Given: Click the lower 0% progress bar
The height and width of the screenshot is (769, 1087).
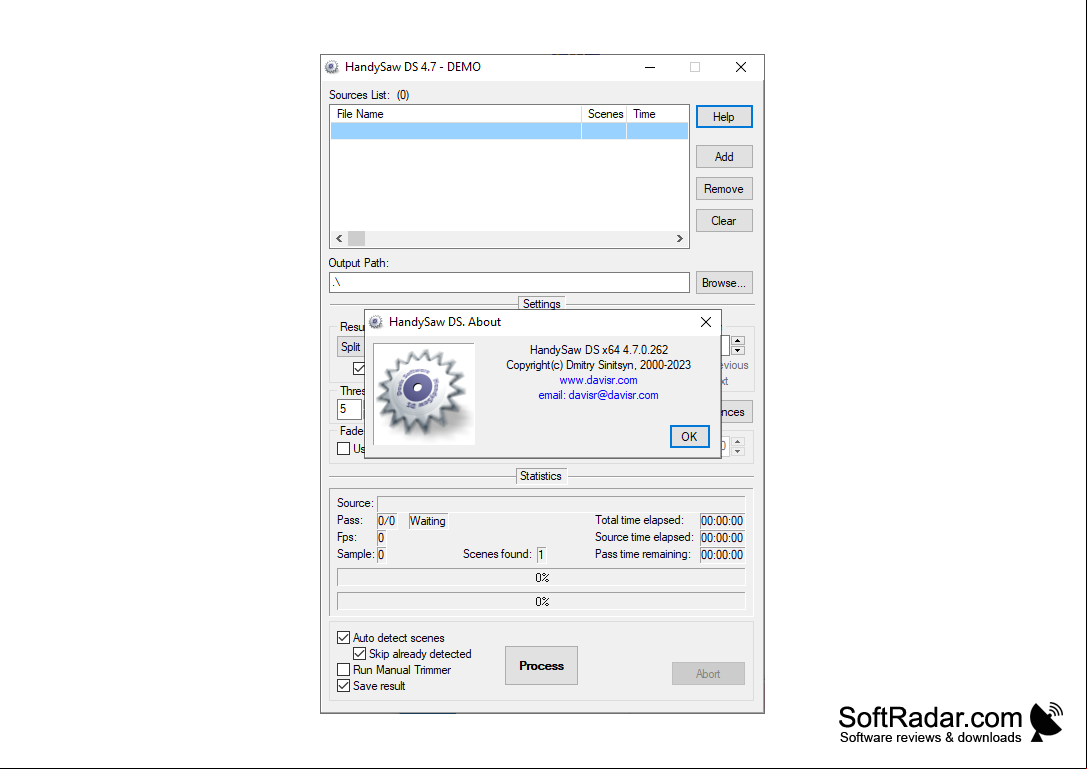Looking at the screenshot, I should click(541, 601).
